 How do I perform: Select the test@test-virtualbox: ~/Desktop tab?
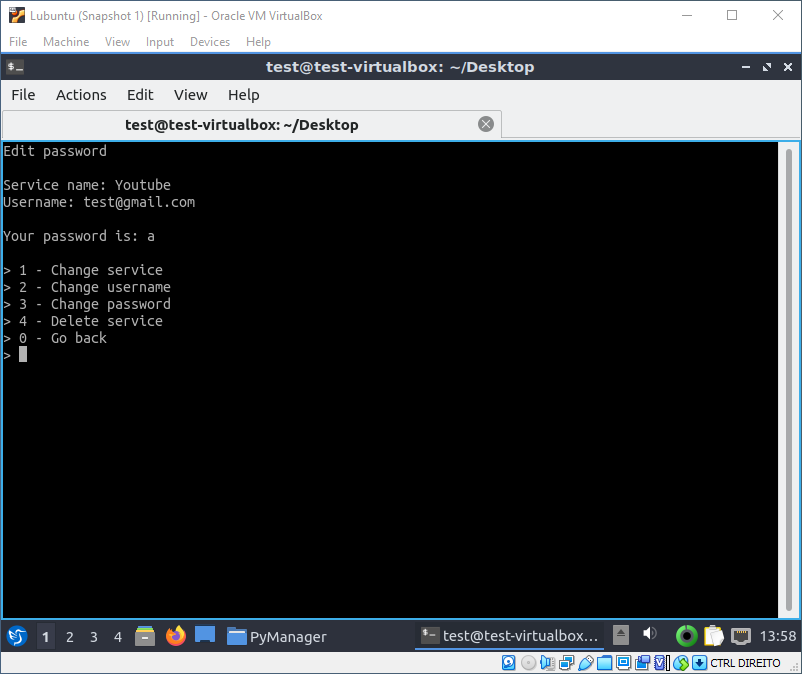(x=252, y=124)
